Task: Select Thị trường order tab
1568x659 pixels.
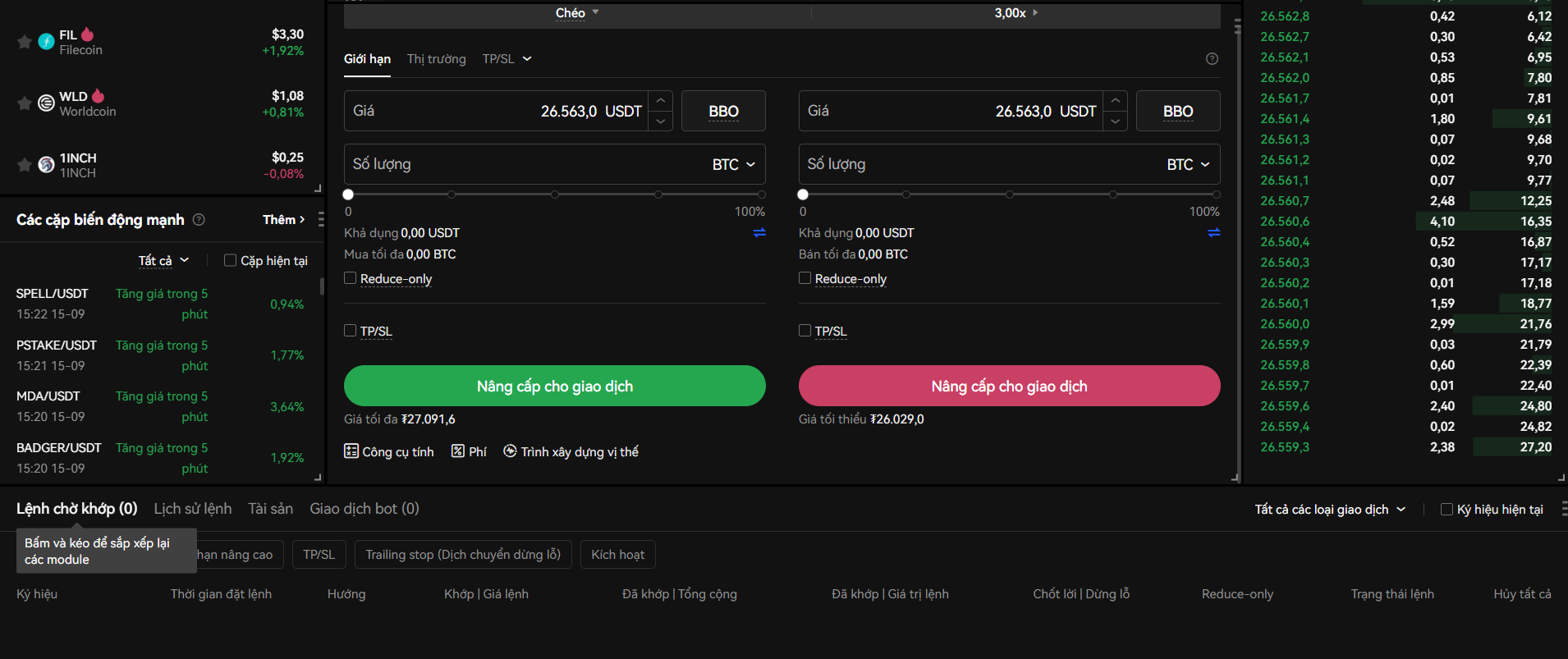Action: pyautogui.click(x=436, y=59)
